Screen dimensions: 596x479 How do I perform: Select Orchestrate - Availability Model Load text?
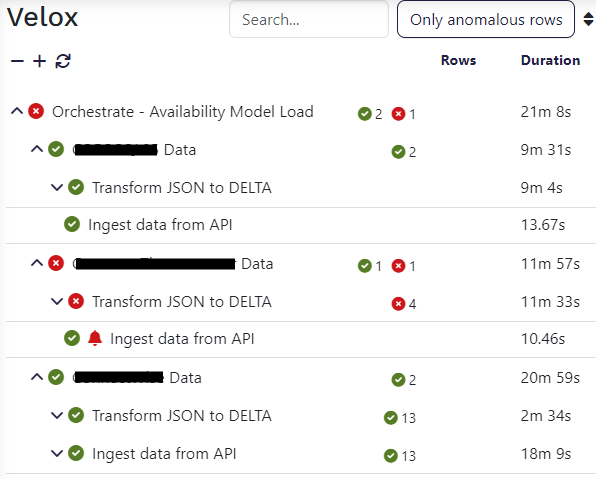click(x=183, y=112)
